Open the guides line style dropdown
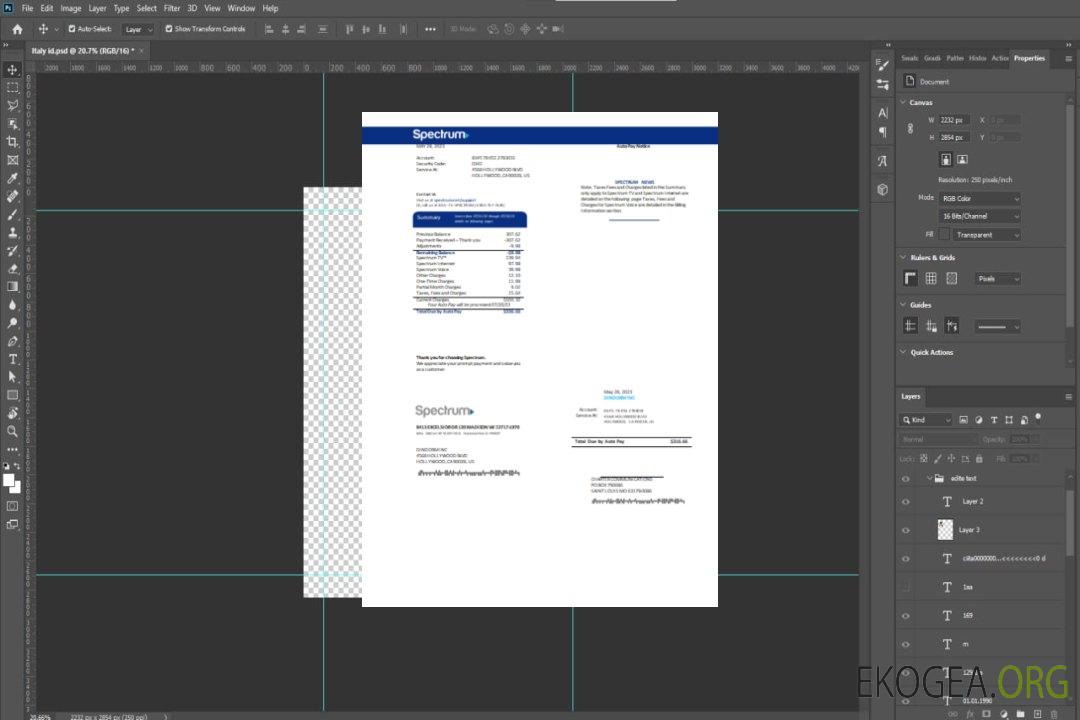 pyautogui.click(x=997, y=327)
